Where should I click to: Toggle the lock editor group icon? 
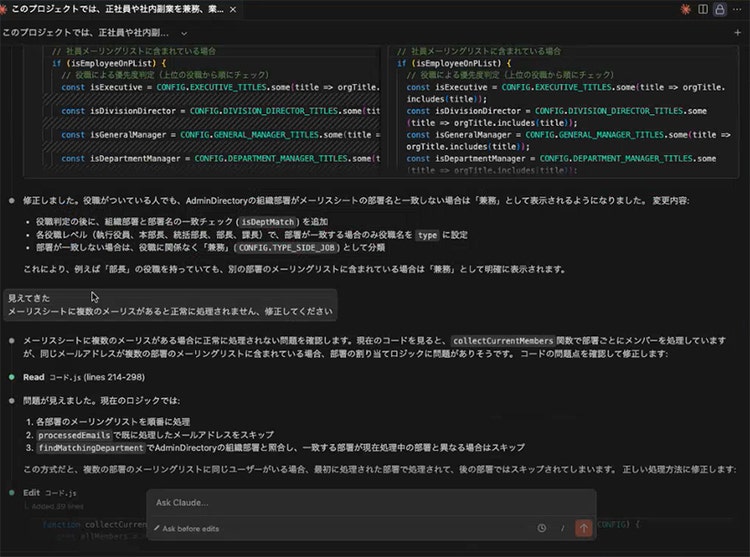click(719, 9)
